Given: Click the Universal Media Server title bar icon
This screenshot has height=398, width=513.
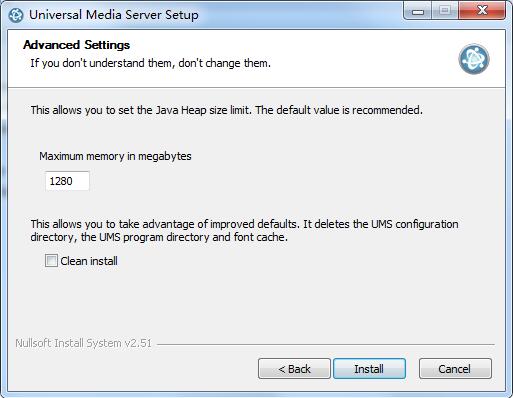Looking at the screenshot, I should [x=16, y=15].
